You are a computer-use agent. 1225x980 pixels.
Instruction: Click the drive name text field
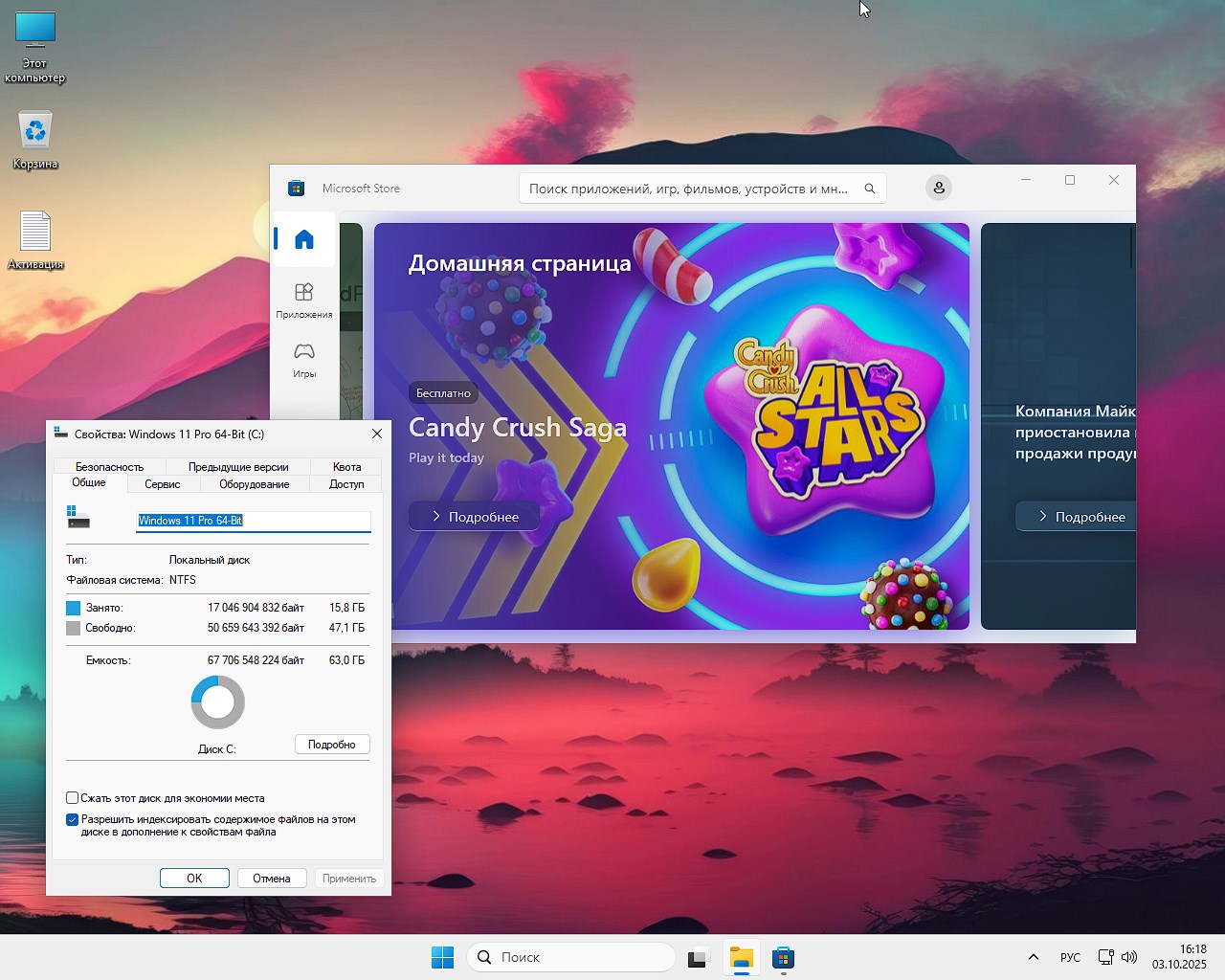point(253,521)
